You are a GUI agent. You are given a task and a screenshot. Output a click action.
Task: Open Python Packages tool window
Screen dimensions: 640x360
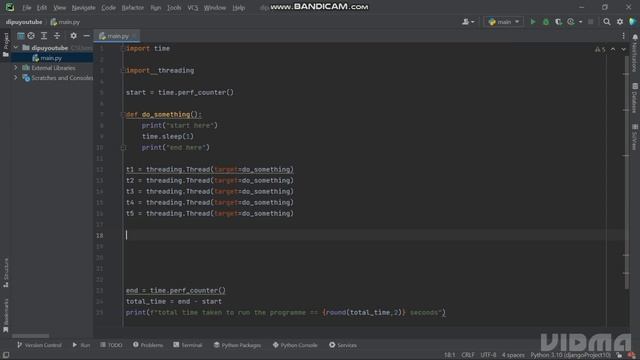point(237,345)
